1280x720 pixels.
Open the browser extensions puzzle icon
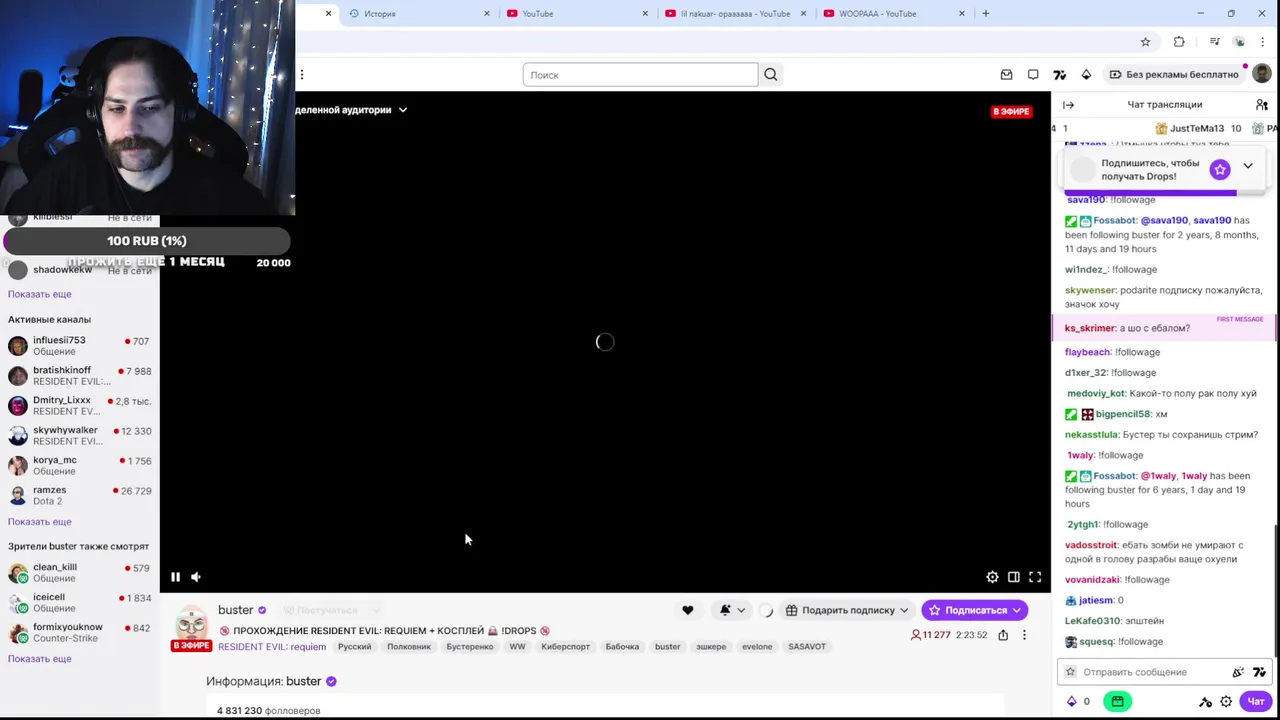coord(1179,42)
